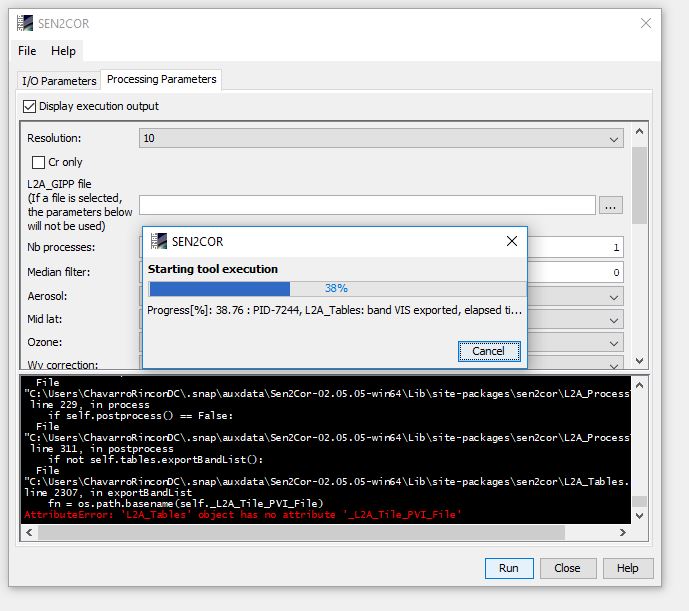Click console output scroll up arrow
The width and height of the screenshot is (689, 611).
click(639, 386)
